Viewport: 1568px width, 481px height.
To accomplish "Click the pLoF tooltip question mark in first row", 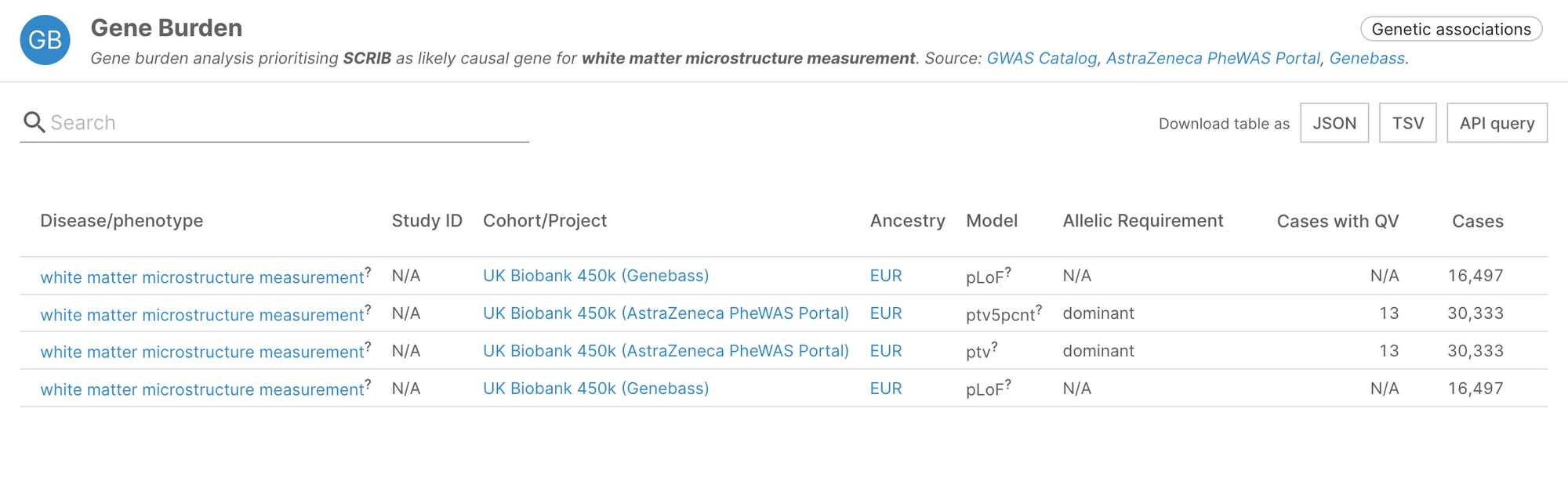I will tap(1008, 271).
